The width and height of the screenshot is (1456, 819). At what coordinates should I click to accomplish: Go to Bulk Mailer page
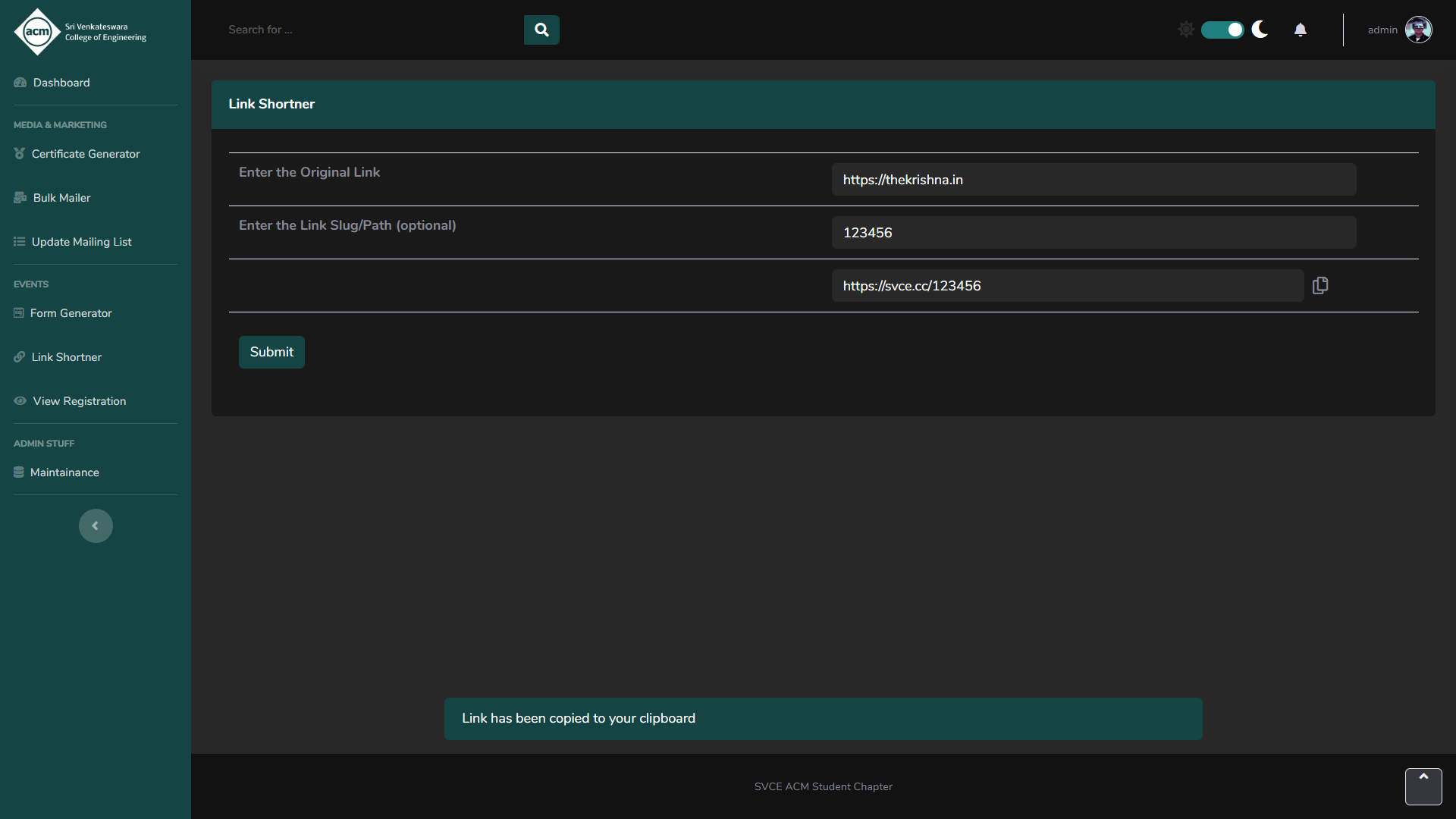coord(61,198)
